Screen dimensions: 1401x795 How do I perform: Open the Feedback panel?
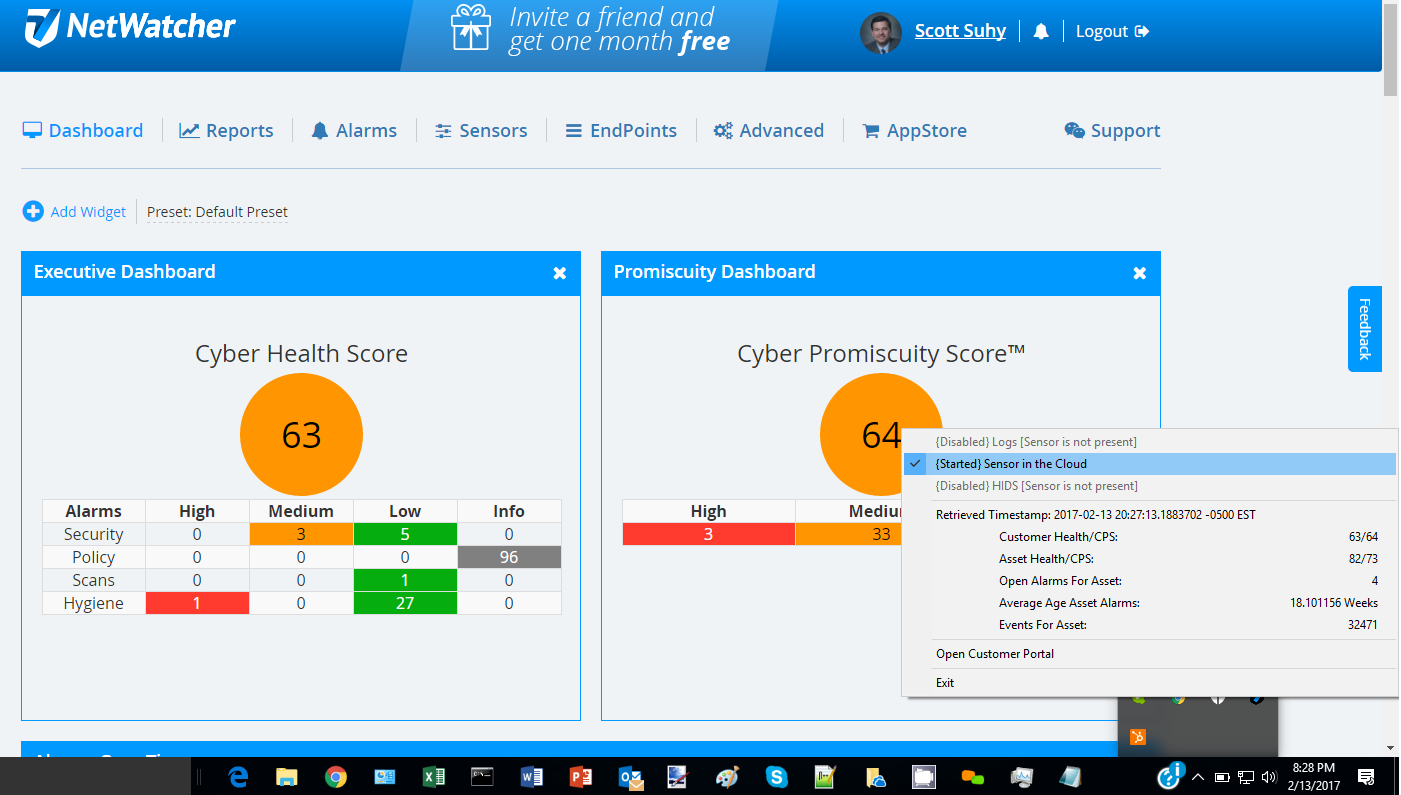tap(1364, 329)
